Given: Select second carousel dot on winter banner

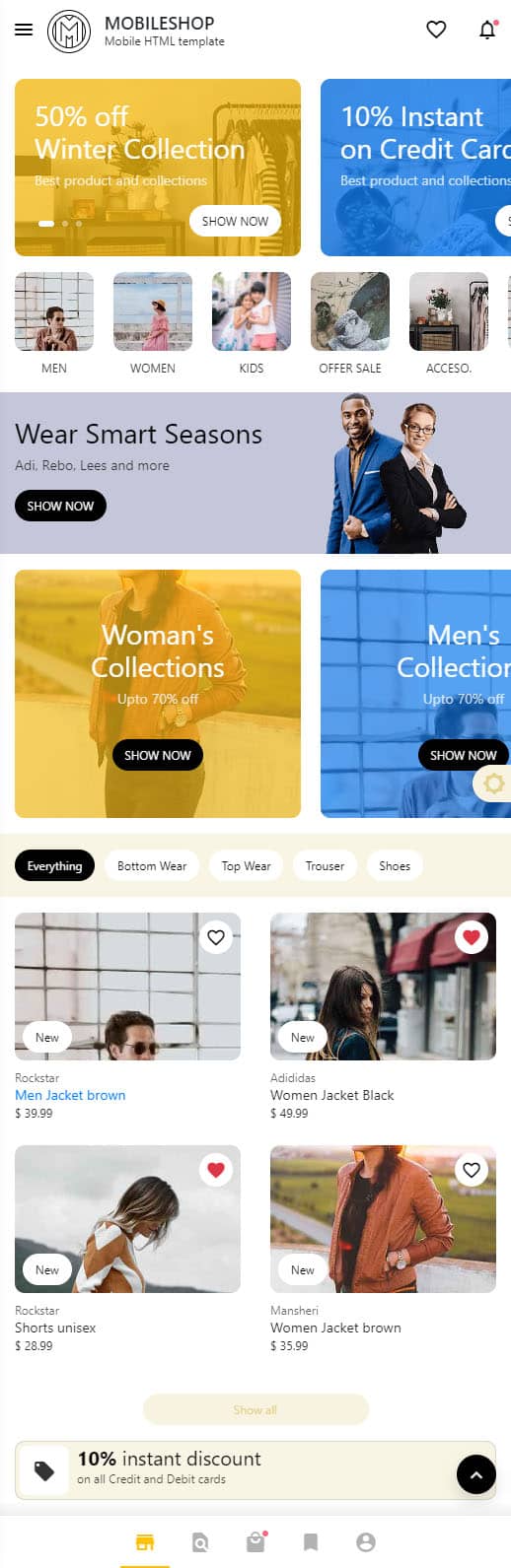Looking at the screenshot, I should (x=65, y=224).
